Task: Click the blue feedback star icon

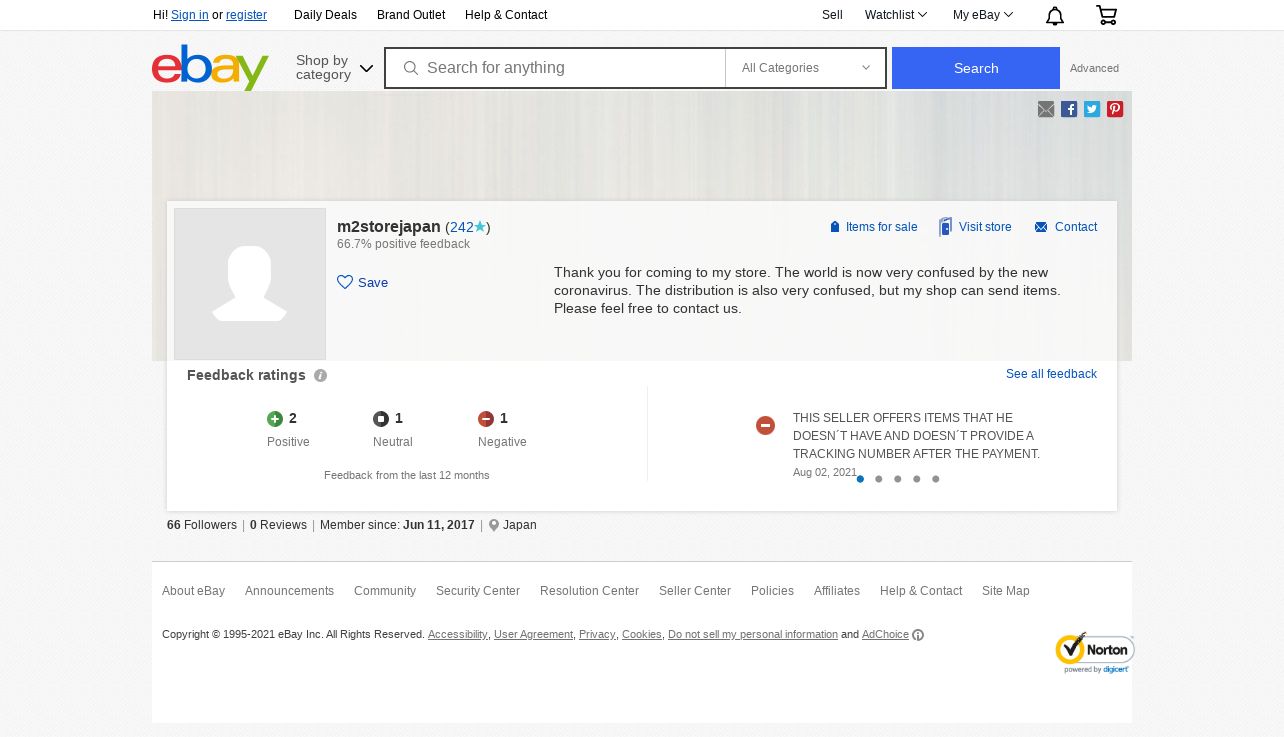Action: click(480, 227)
